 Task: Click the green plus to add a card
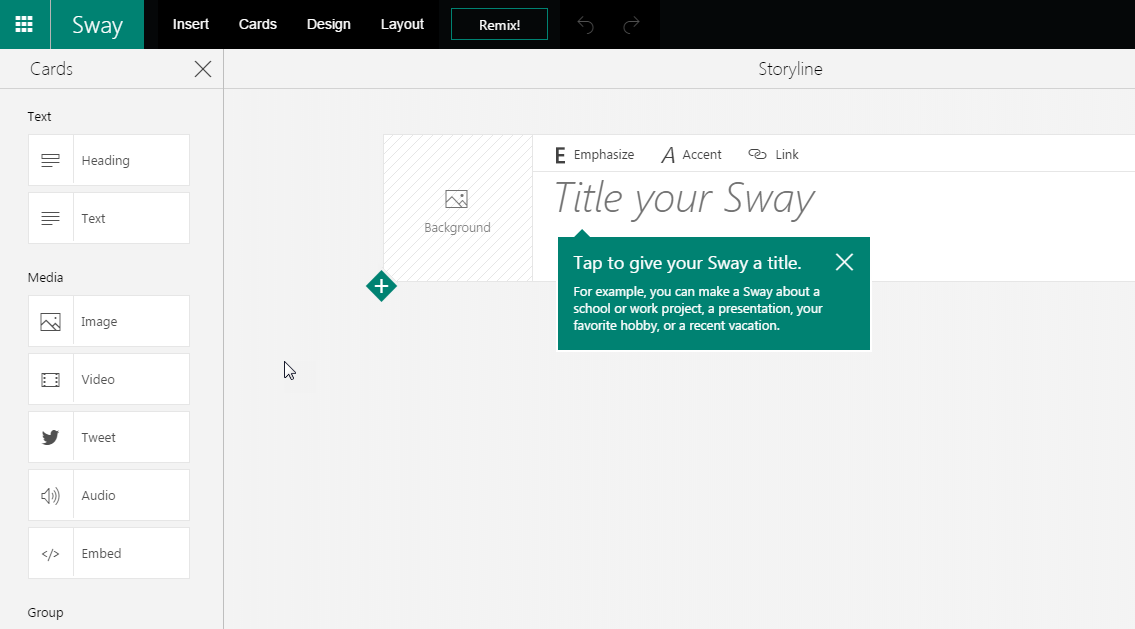381,286
